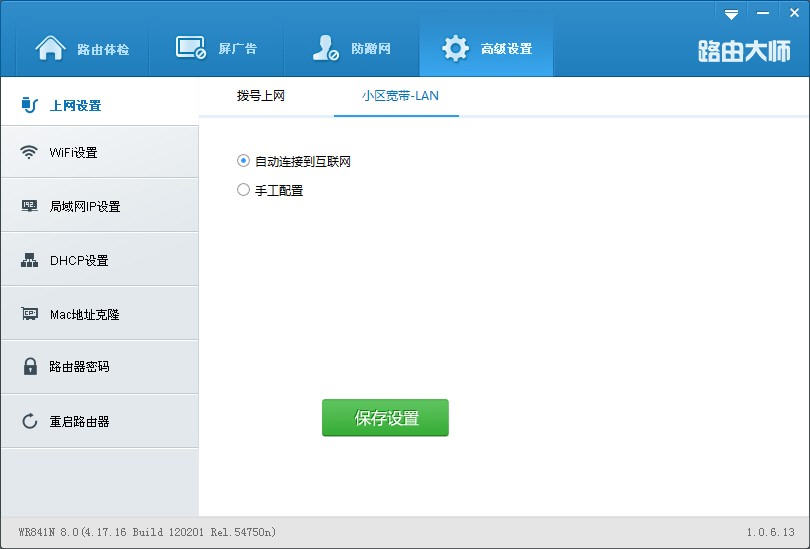
Task: Open 上网设置 in the sidebar
Action: [x=100, y=101]
